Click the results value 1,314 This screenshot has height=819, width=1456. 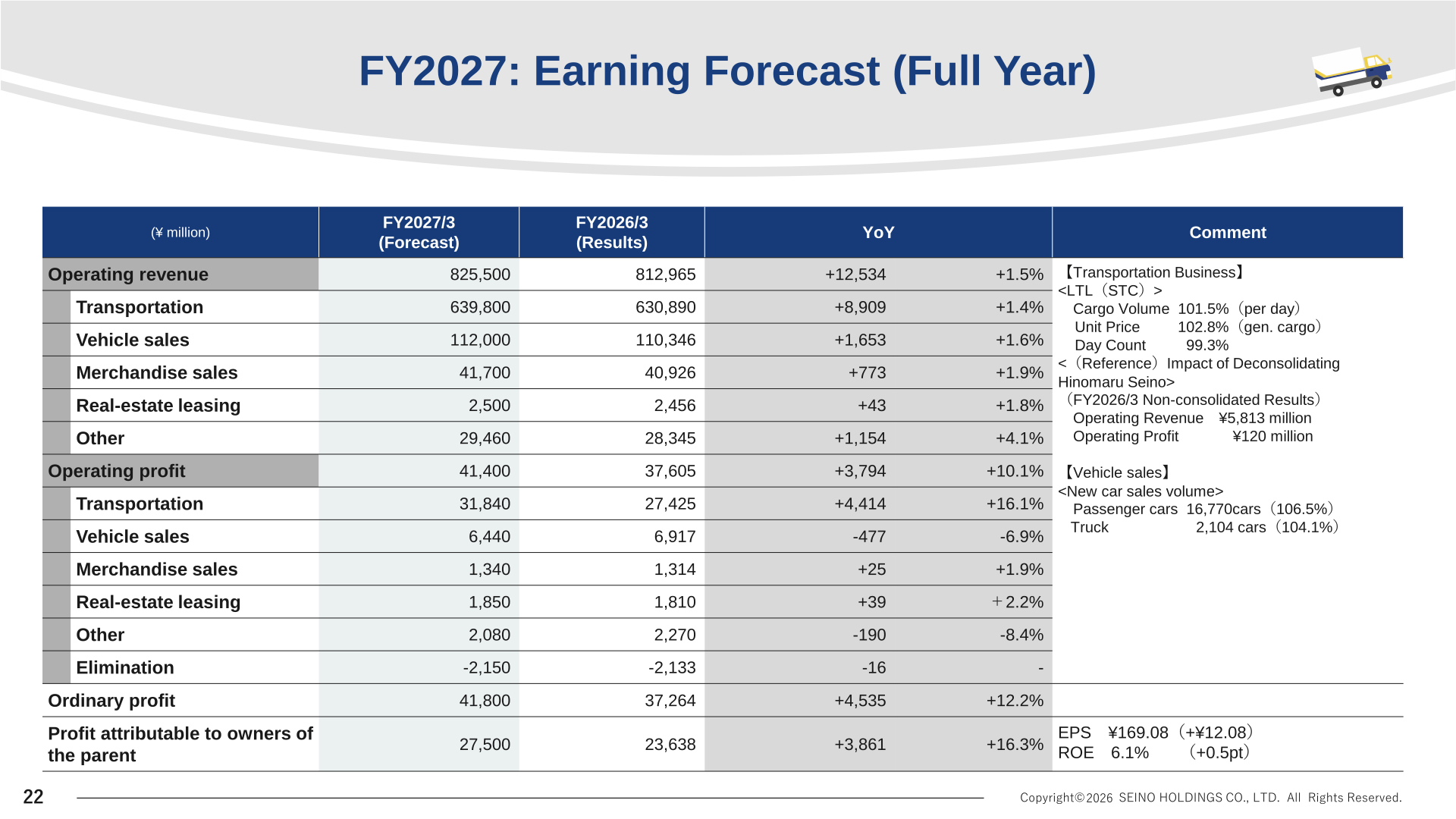(675, 570)
